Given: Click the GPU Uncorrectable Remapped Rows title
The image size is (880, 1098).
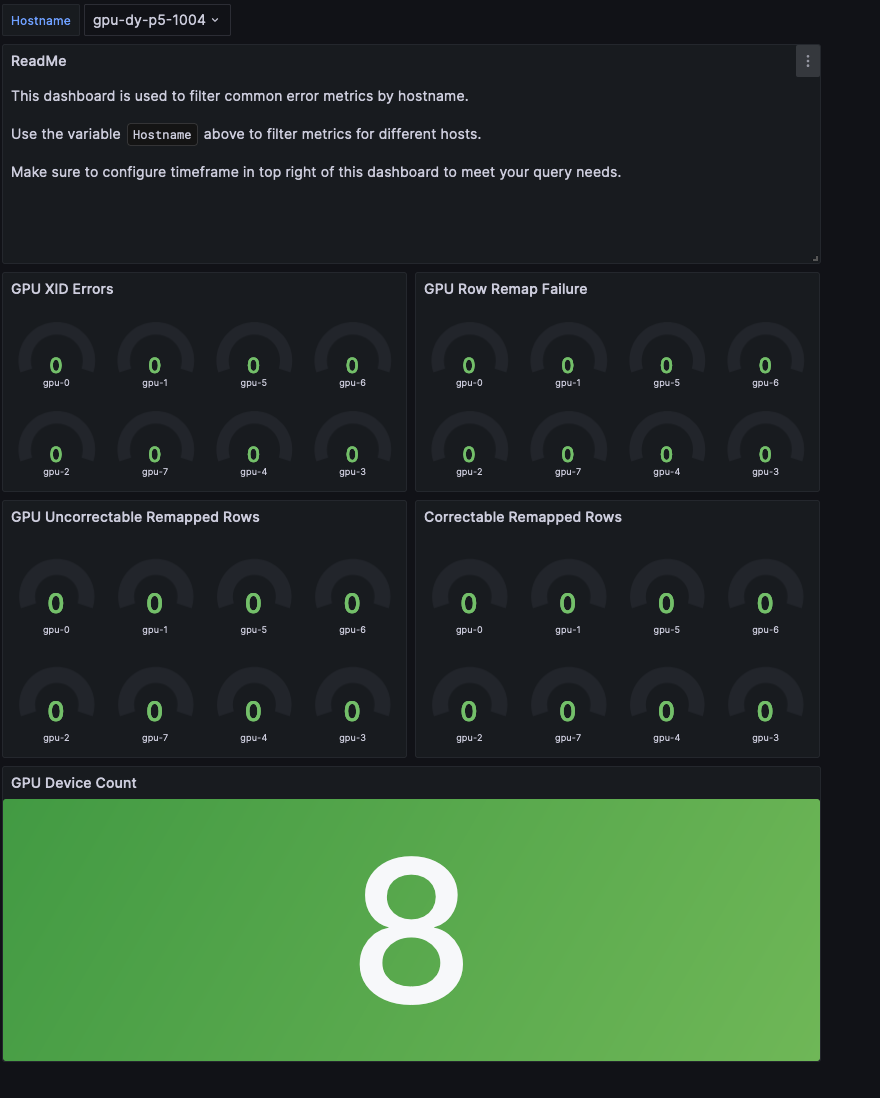Looking at the screenshot, I should 135,517.
